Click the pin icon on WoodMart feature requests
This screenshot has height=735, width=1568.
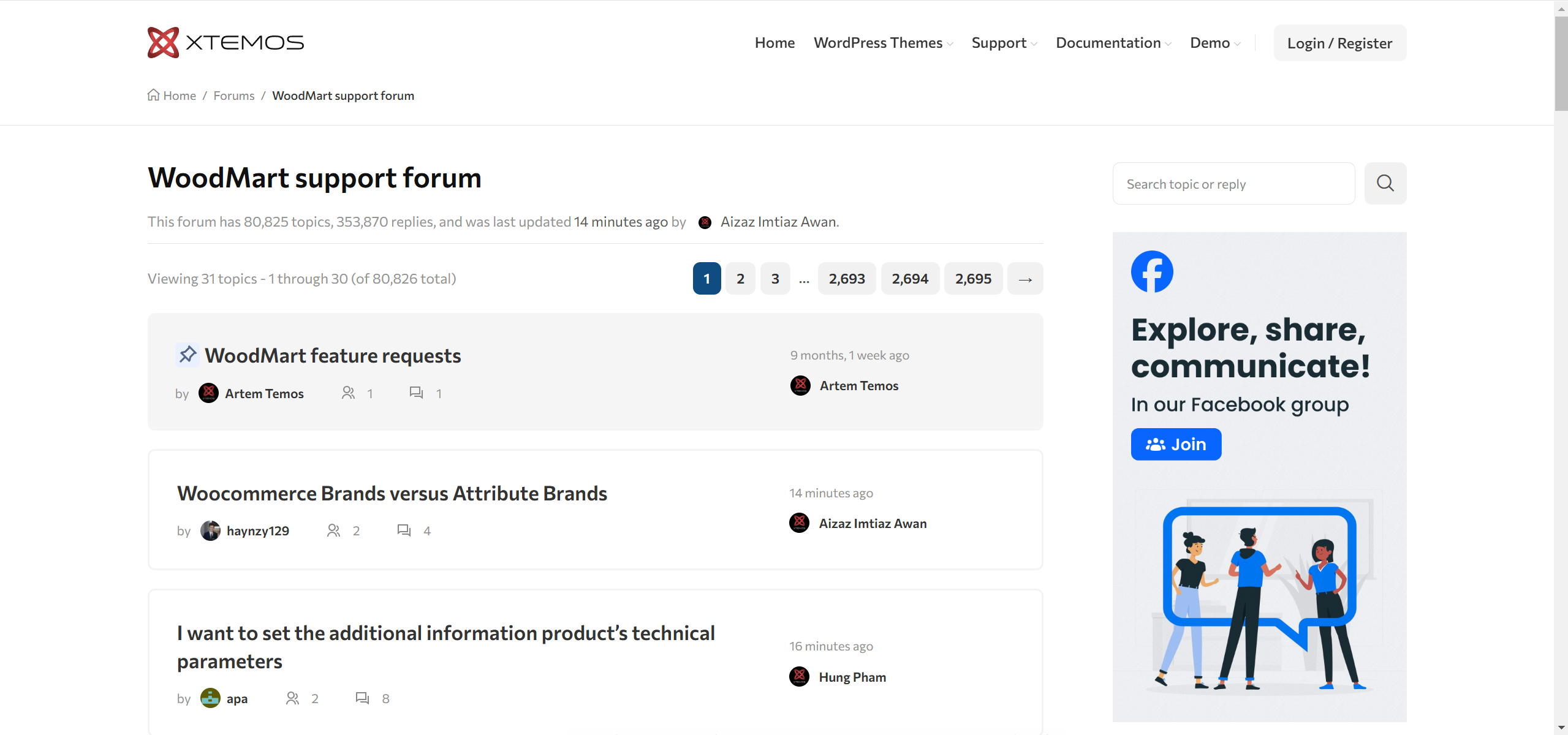[x=187, y=354]
